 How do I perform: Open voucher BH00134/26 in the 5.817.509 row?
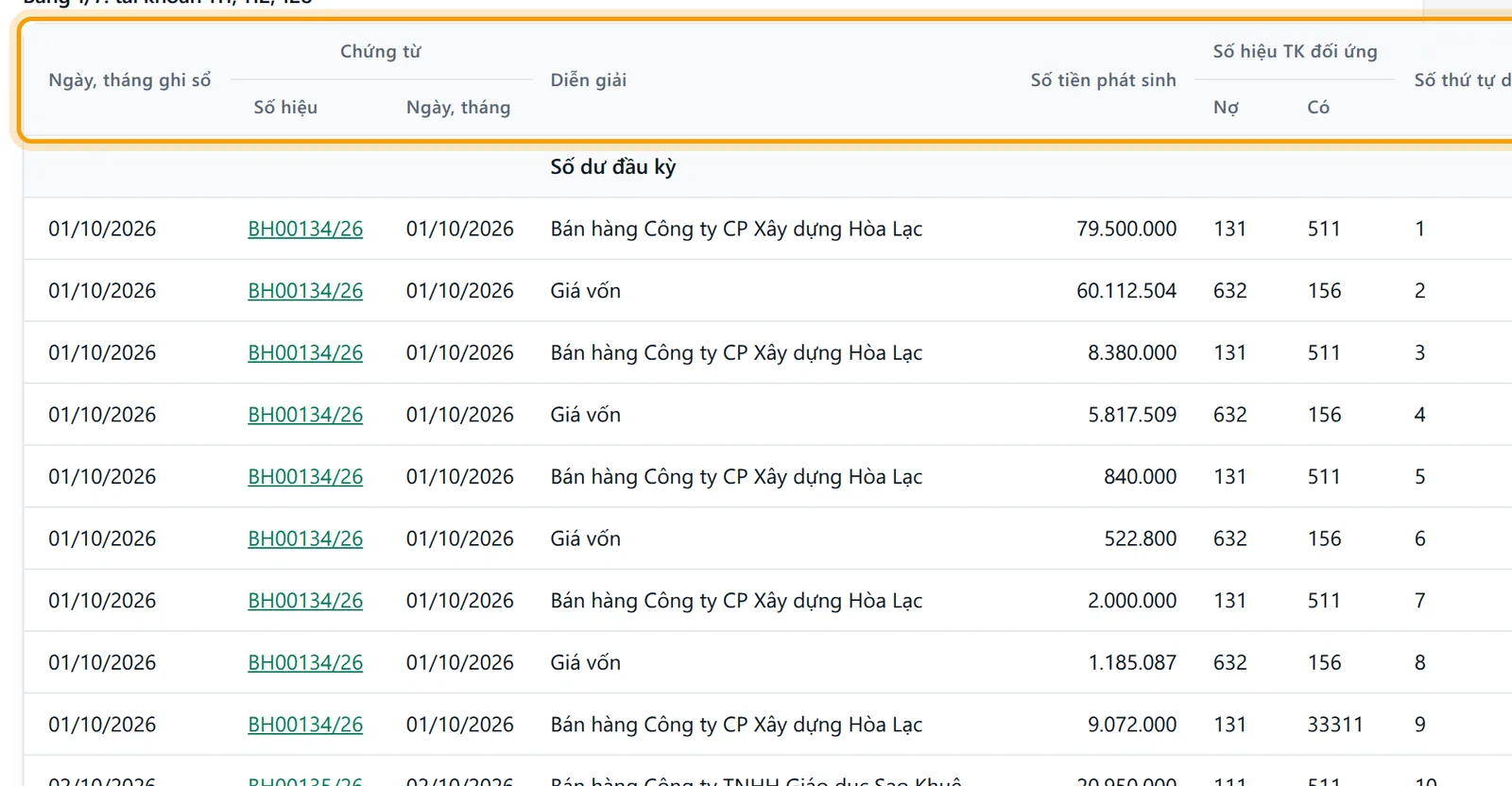[x=305, y=415]
